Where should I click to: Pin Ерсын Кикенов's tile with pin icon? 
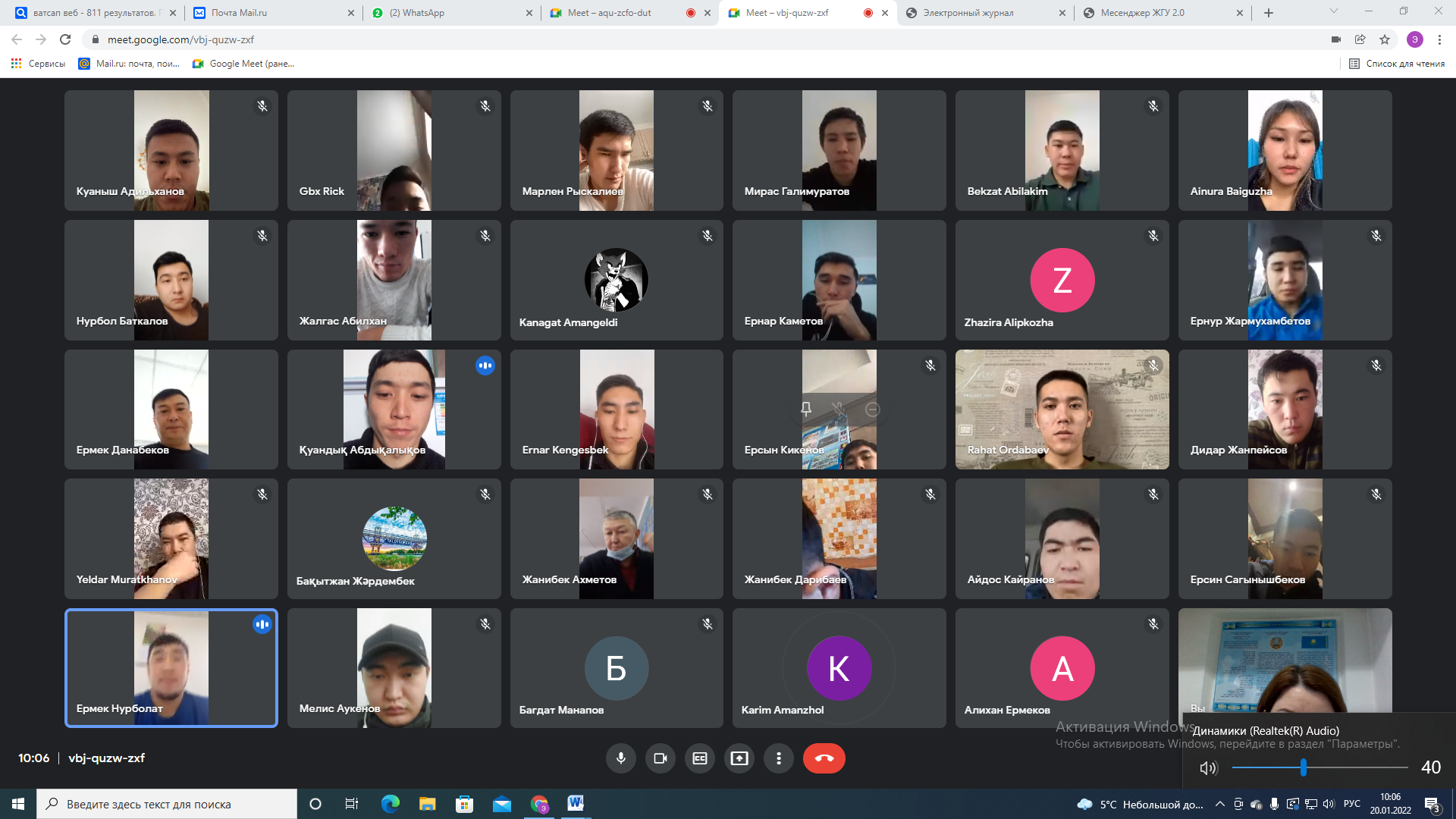pos(806,409)
